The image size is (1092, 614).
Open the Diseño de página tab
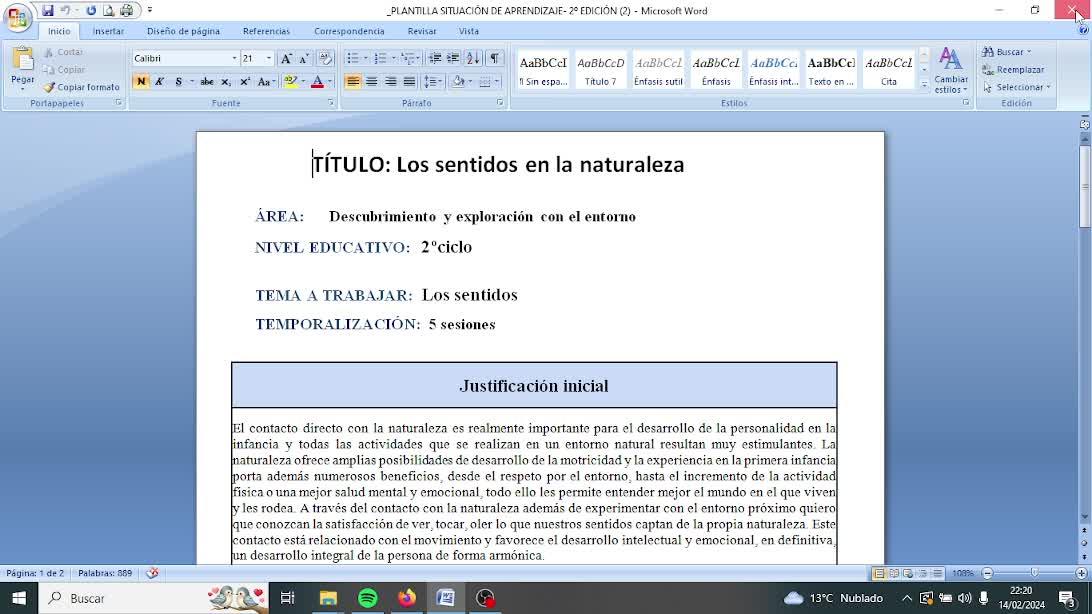pyautogui.click(x=183, y=31)
